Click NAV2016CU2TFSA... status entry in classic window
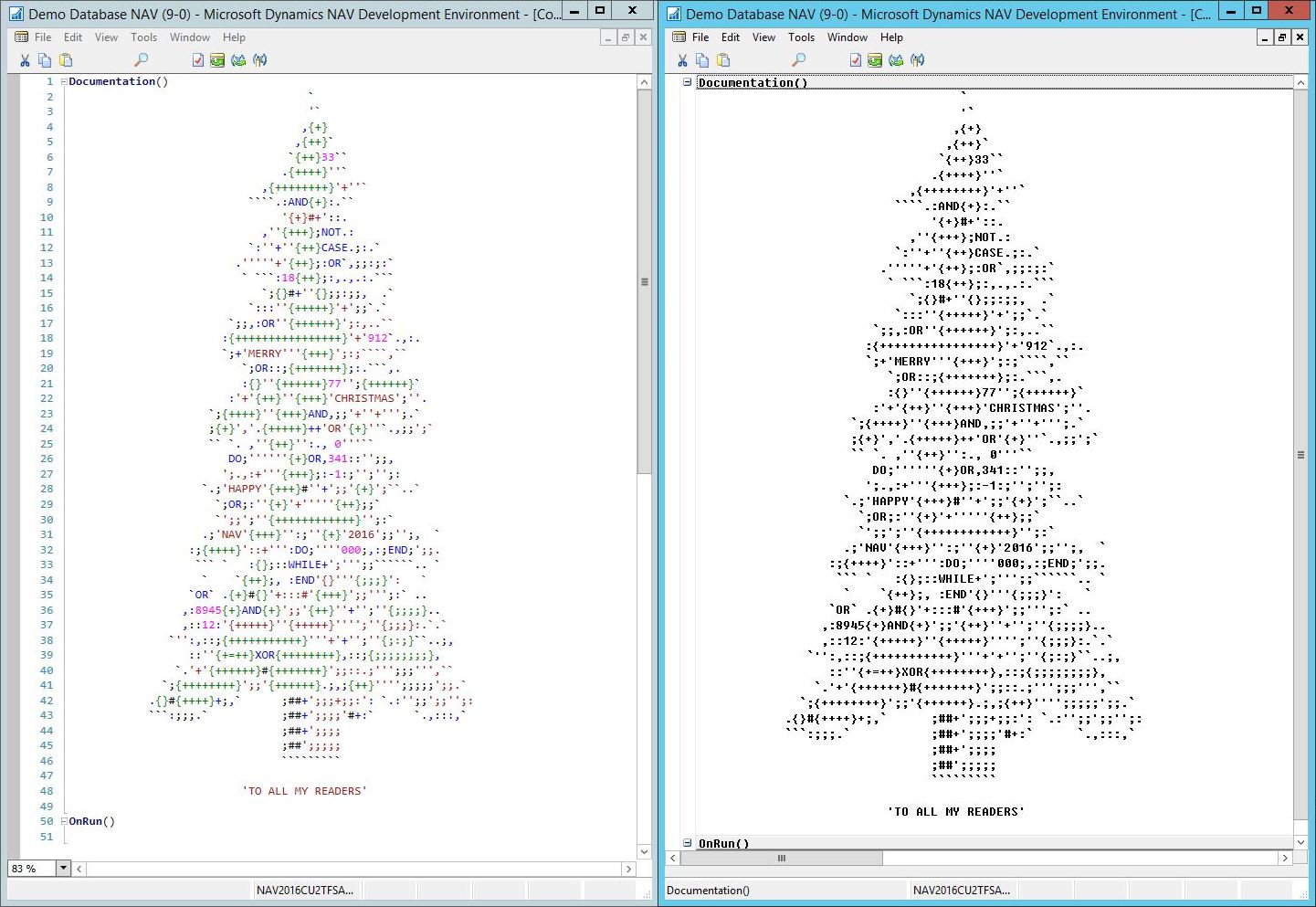This screenshot has height=907, width=1316. [x=962, y=890]
